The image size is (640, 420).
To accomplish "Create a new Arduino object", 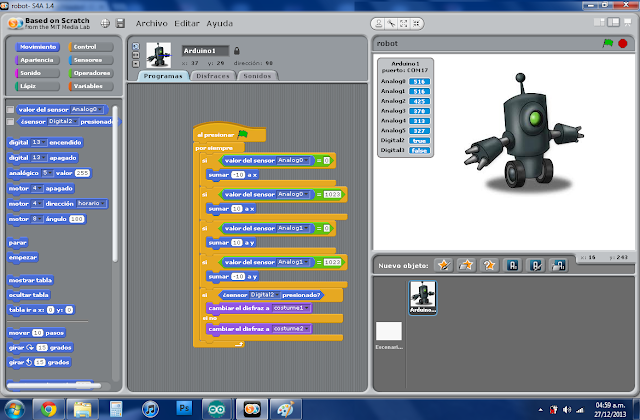I will [x=513, y=265].
